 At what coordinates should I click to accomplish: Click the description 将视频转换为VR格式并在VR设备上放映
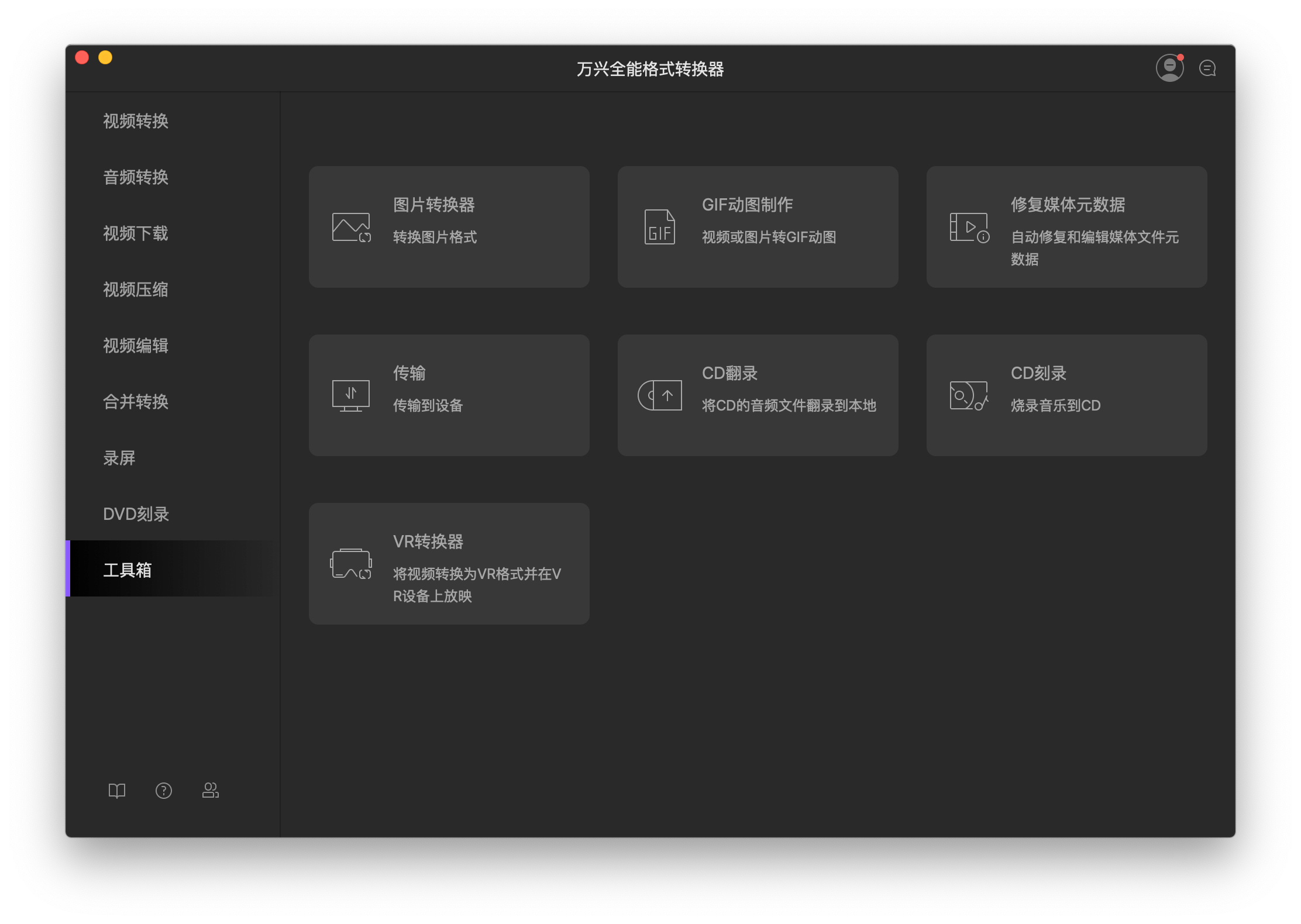click(477, 585)
